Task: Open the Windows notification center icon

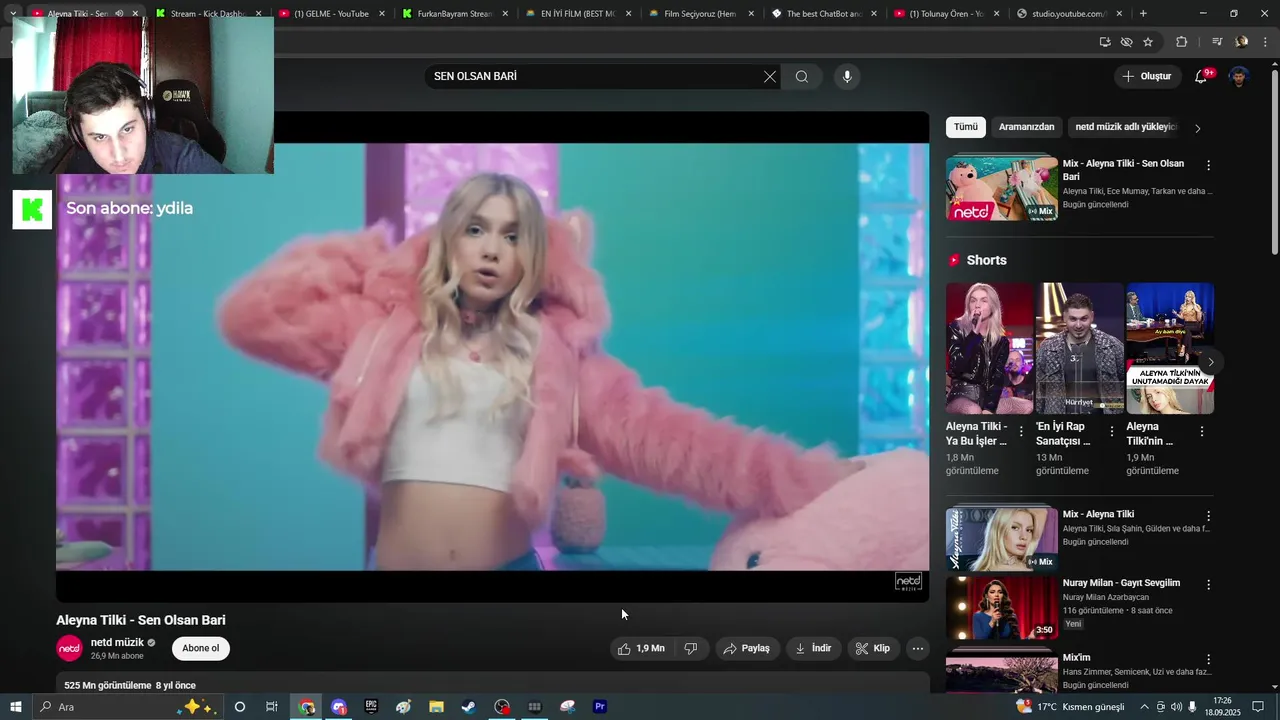Action: 1258,707
